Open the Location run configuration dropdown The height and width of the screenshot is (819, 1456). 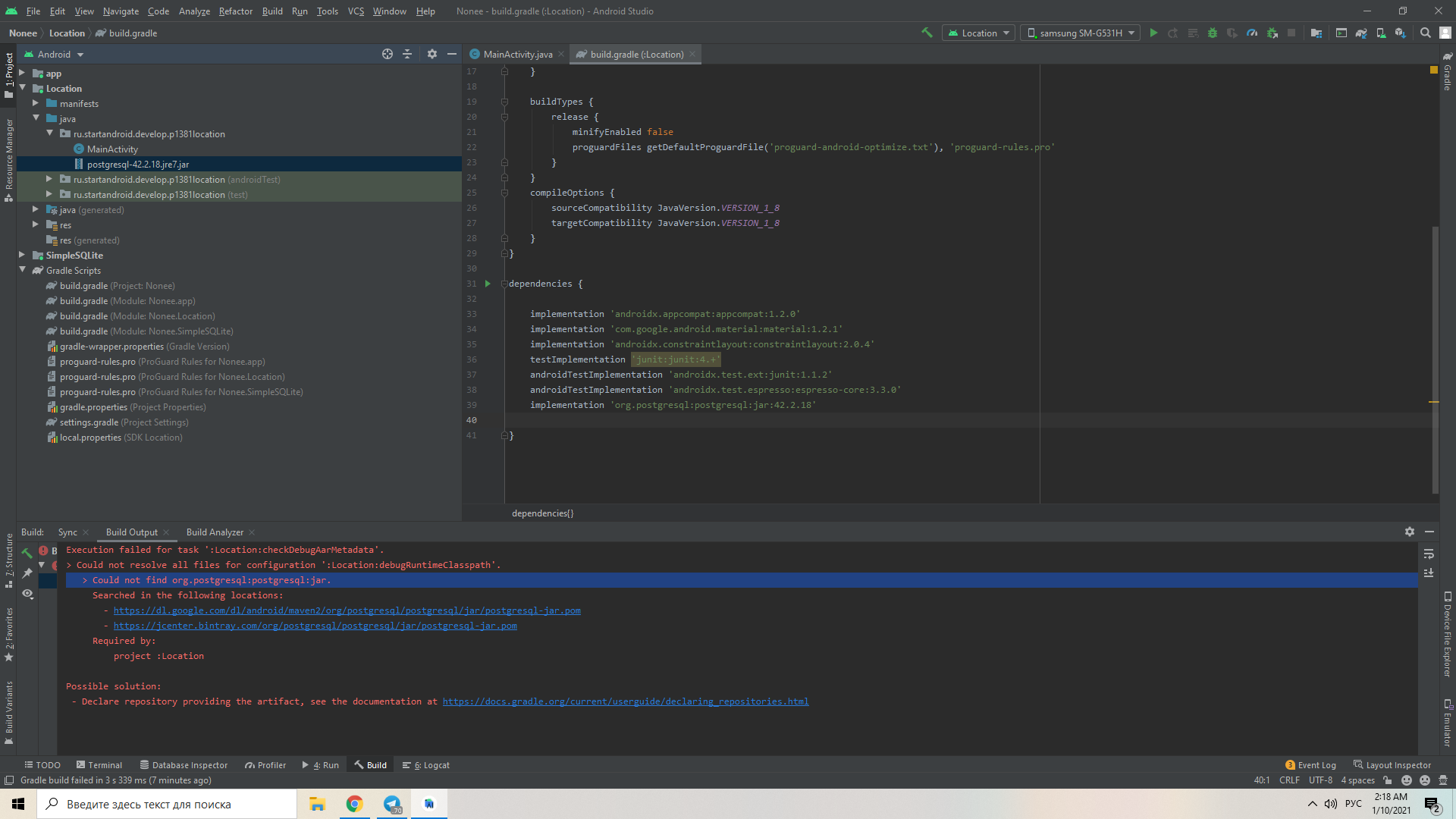pyautogui.click(x=978, y=33)
